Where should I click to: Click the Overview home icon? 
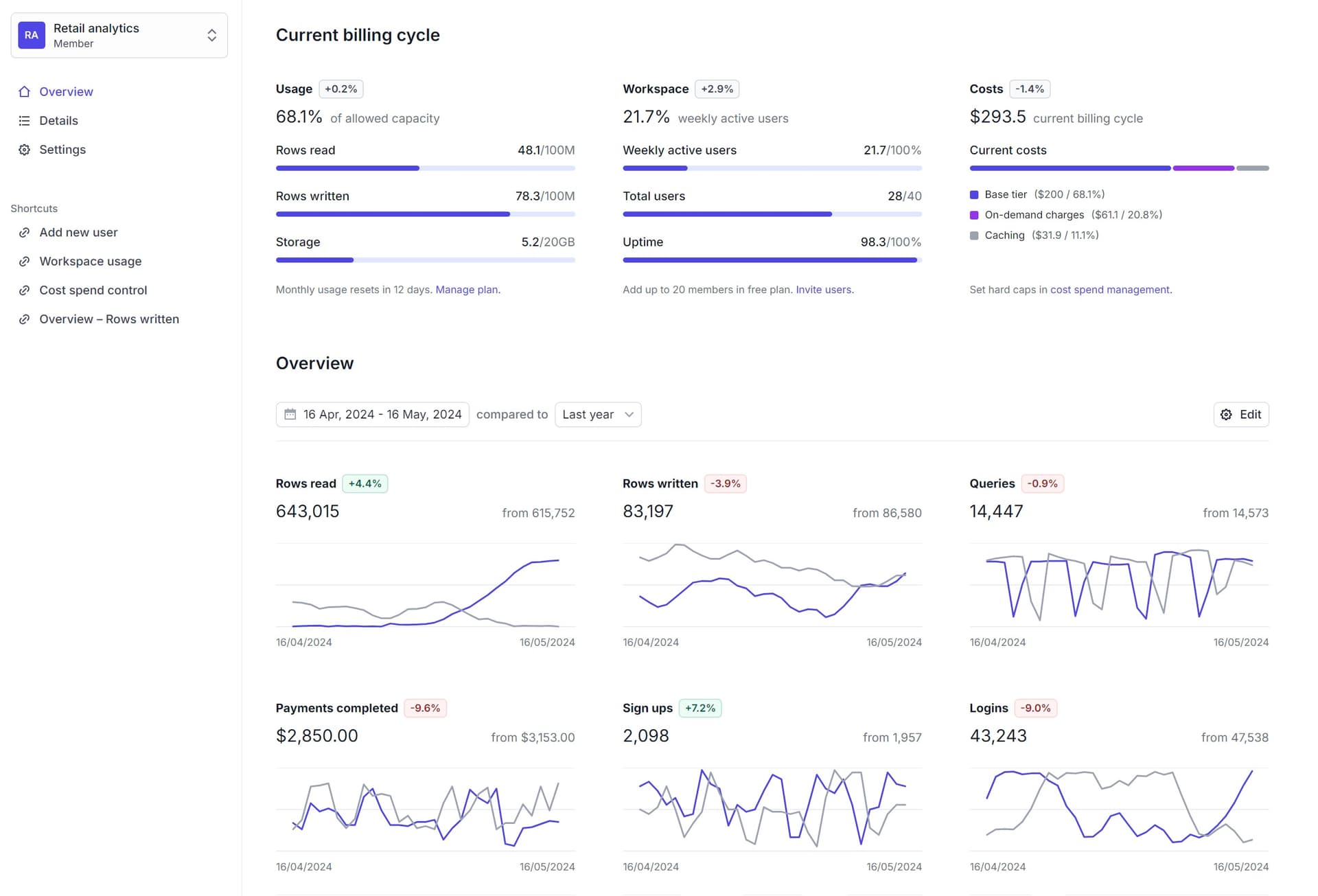[x=25, y=92]
